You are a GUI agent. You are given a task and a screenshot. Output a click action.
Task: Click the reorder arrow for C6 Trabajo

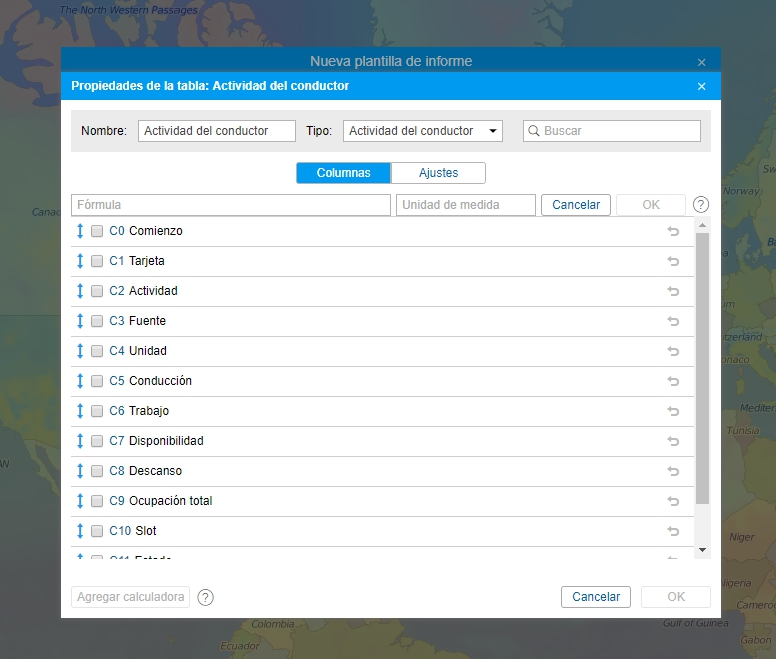tap(80, 411)
